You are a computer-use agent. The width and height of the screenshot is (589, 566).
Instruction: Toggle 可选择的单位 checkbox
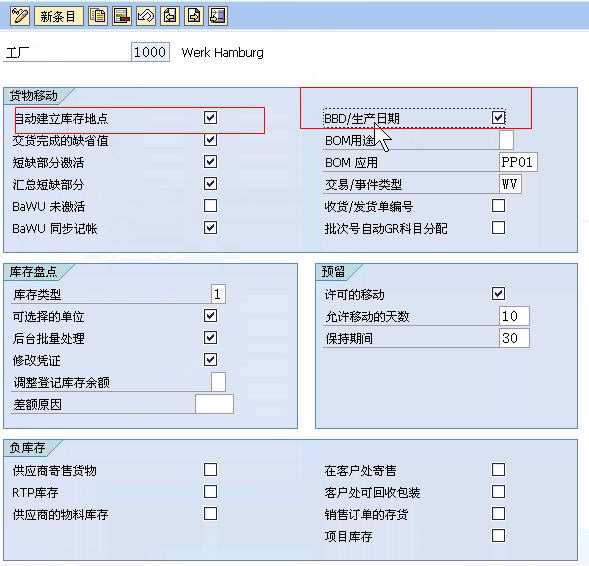click(x=210, y=315)
